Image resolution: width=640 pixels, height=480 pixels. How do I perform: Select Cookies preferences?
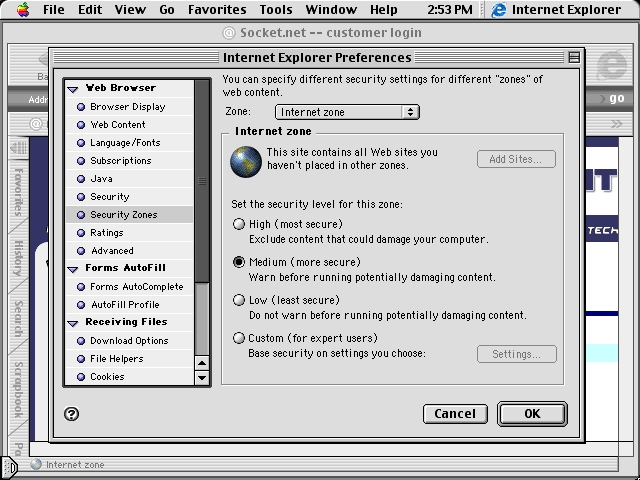point(129,377)
